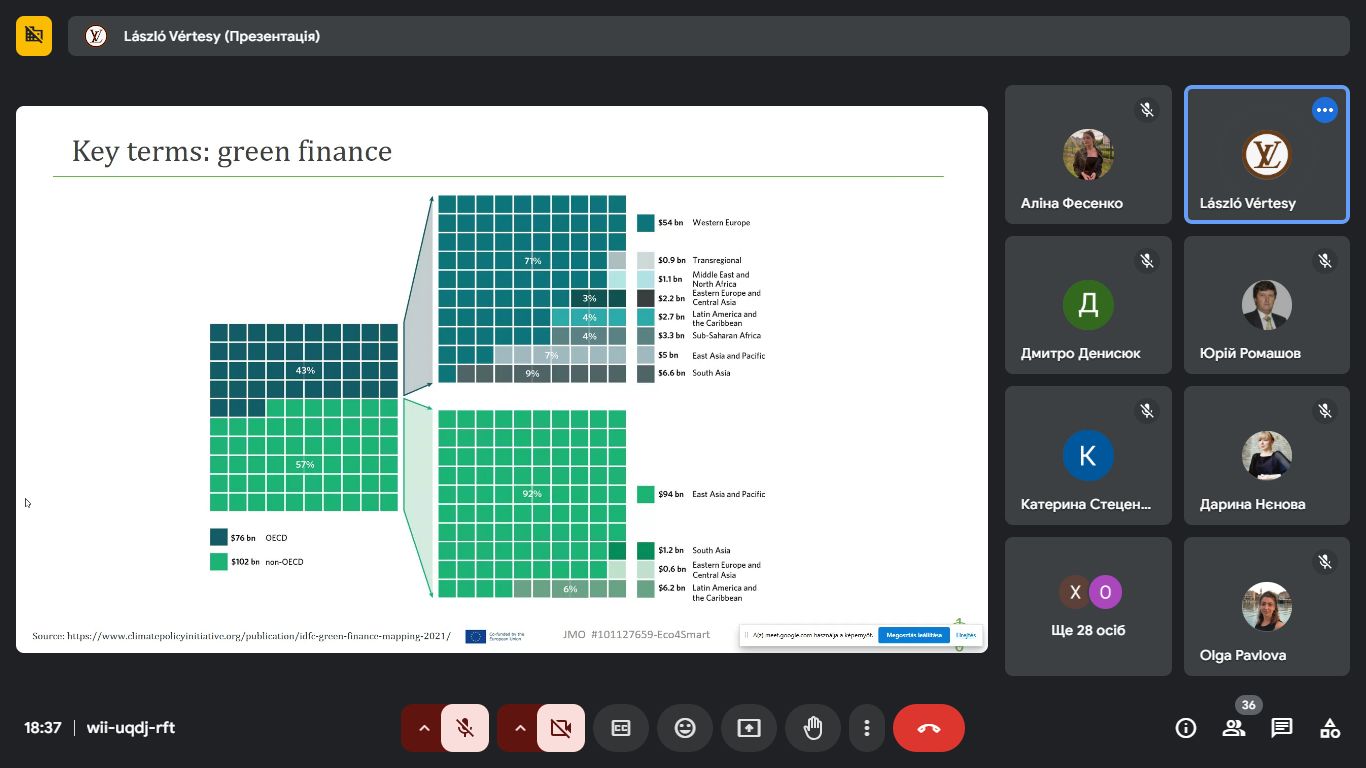Image resolution: width=1366 pixels, height=768 pixels.
Task: Show the participants list with 36 badge
Action: coord(1234,728)
